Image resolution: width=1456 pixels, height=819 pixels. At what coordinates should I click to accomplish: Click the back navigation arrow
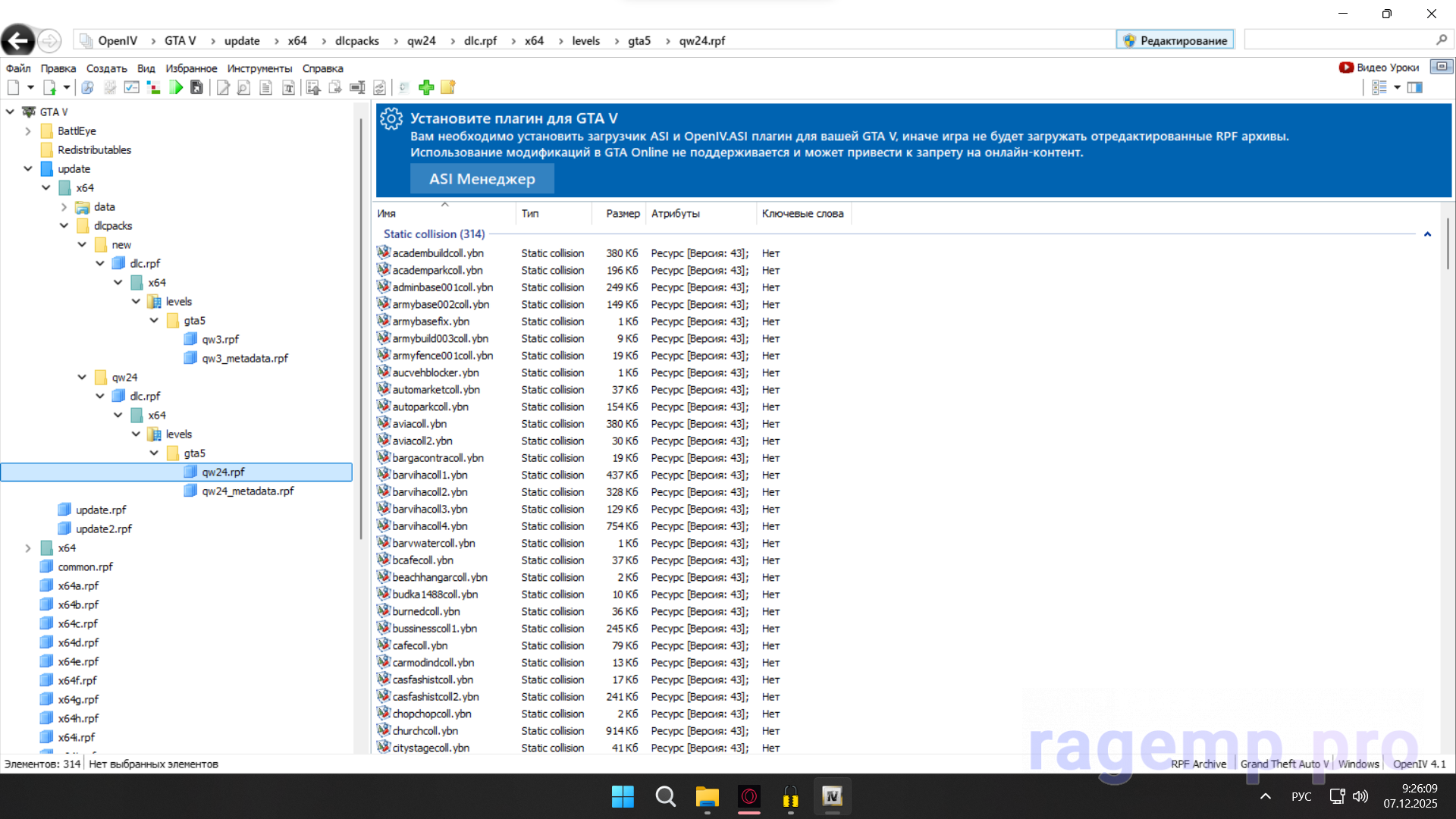(x=18, y=40)
